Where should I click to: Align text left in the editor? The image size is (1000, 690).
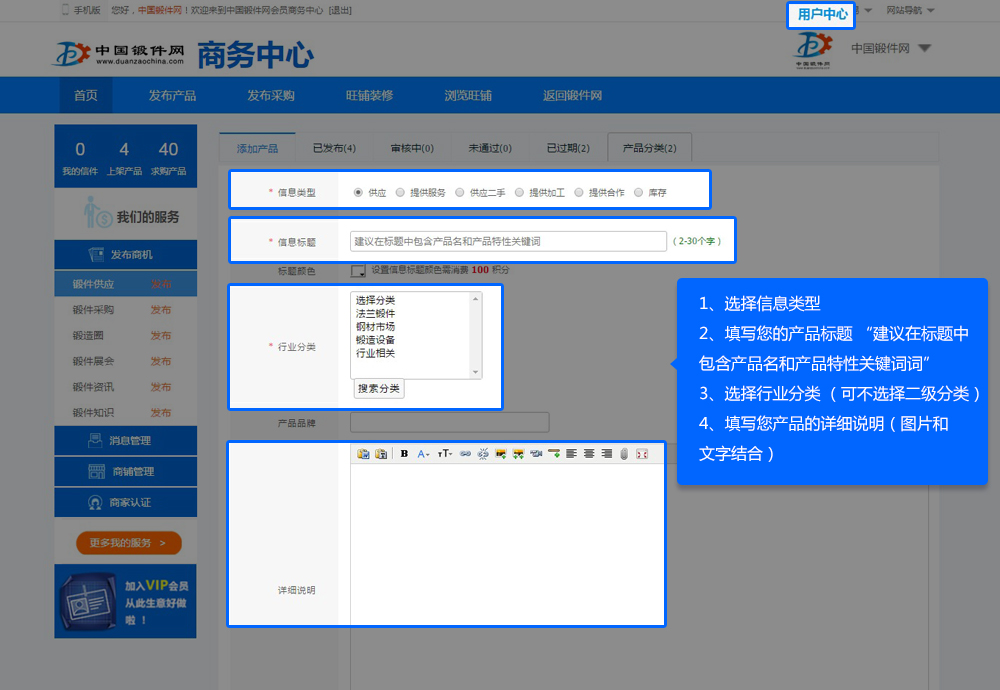coord(571,454)
